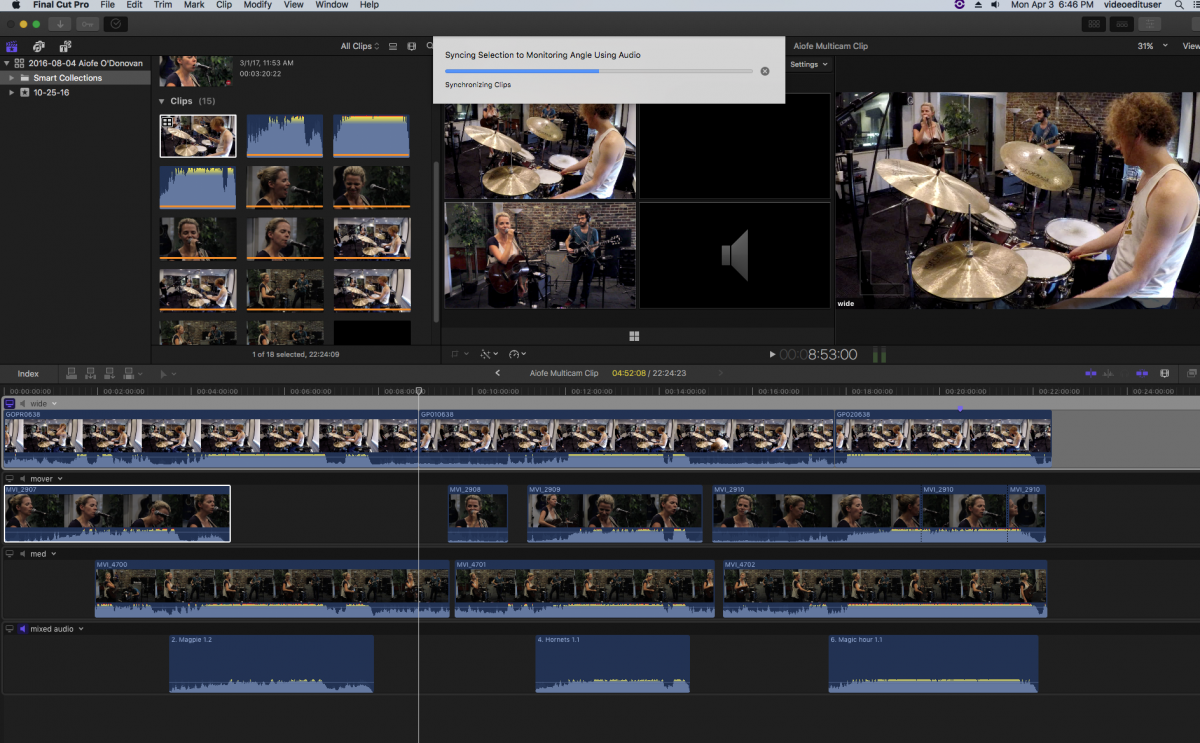Show the Photos and Audio sidebar
1200x743 pixels.
[38, 46]
